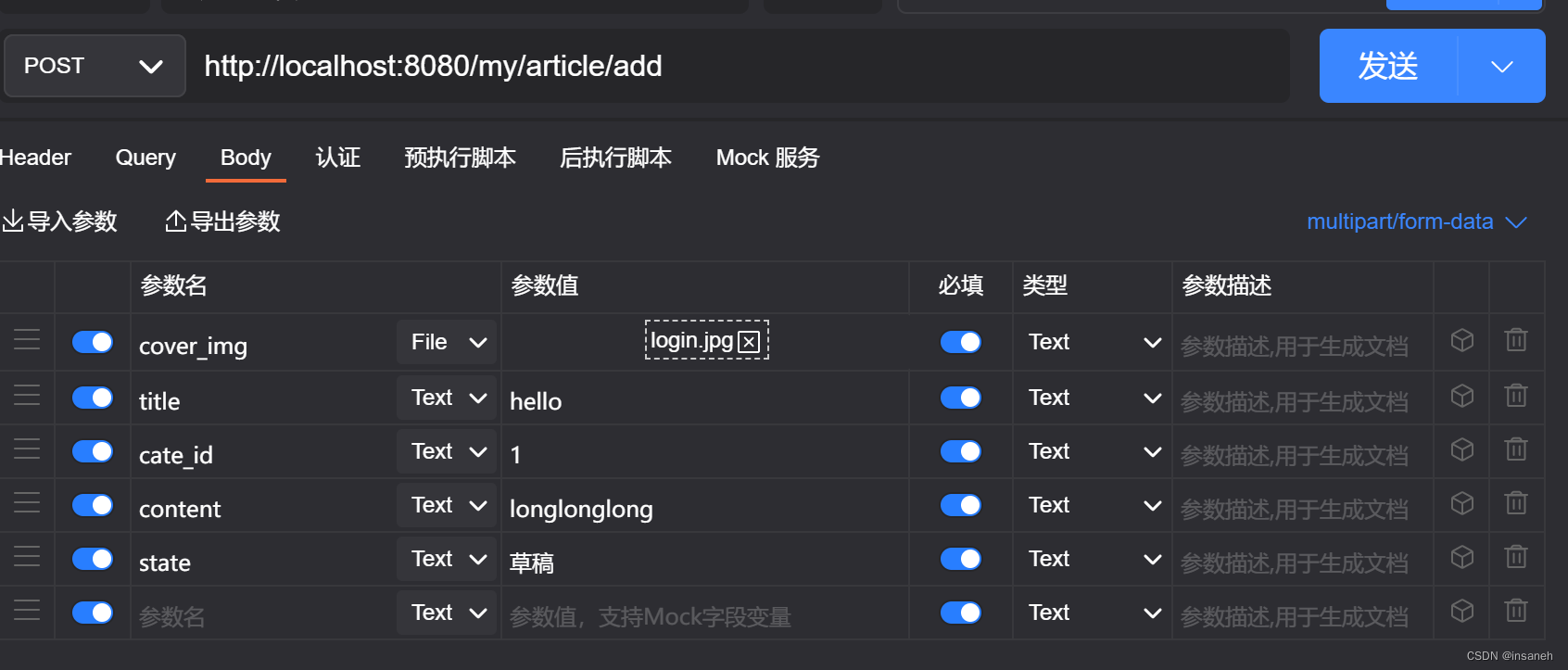This screenshot has width=1568, height=670.
Task: Click the drag handle of the cate_id row
Action: coord(27,451)
